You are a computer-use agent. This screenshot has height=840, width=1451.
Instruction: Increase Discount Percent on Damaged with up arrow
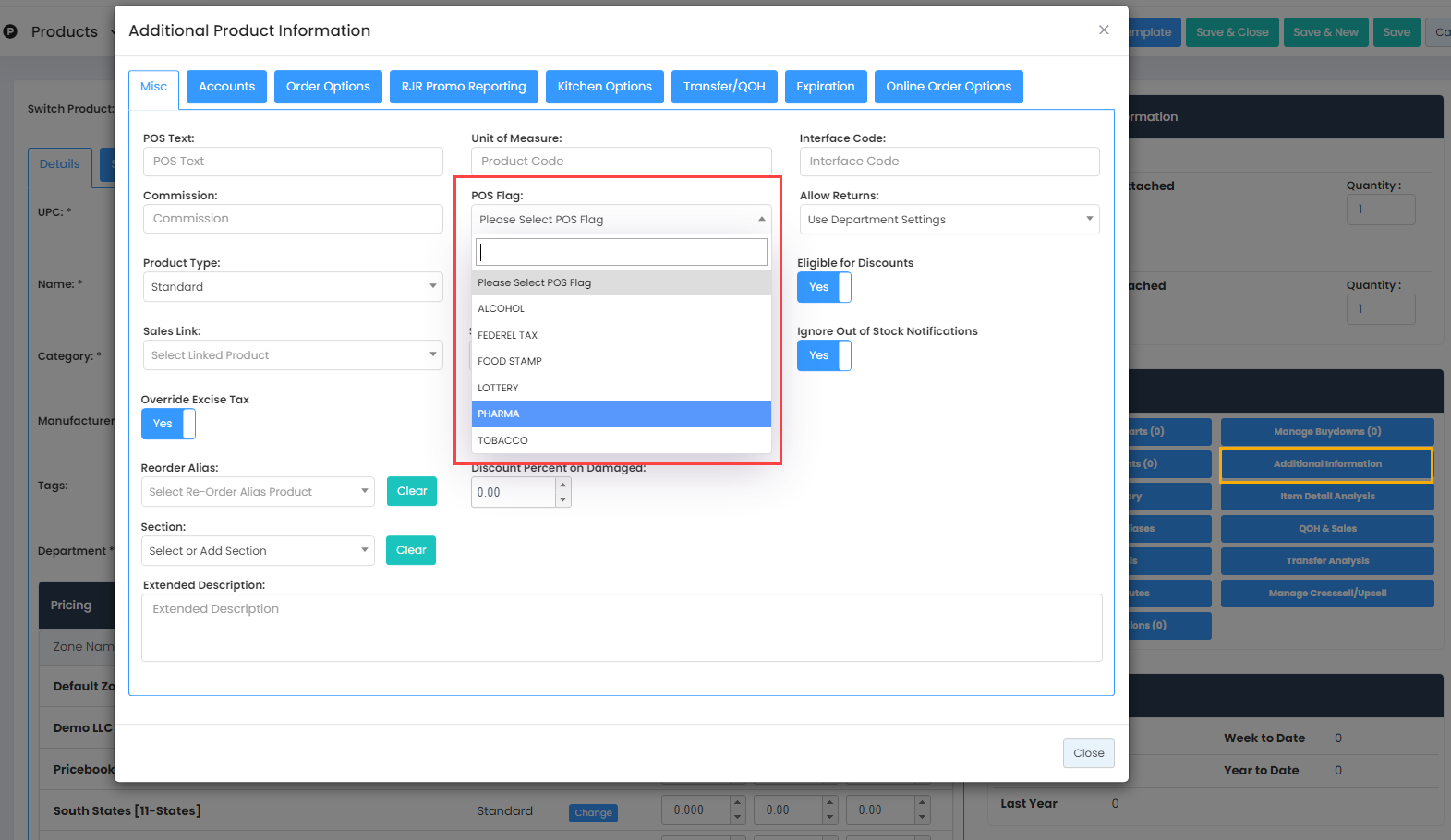coord(562,485)
